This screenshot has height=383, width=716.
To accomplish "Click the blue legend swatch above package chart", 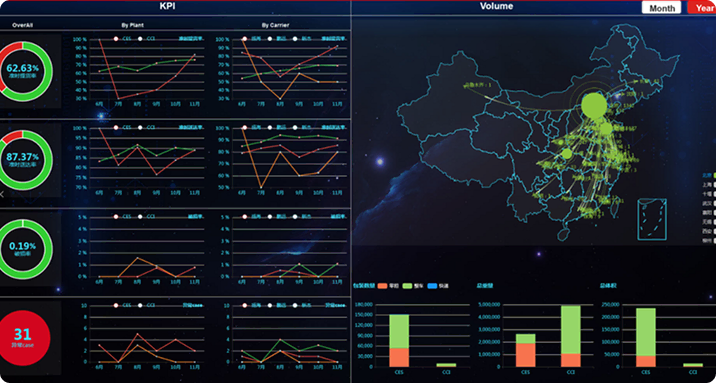I will pos(432,286).
